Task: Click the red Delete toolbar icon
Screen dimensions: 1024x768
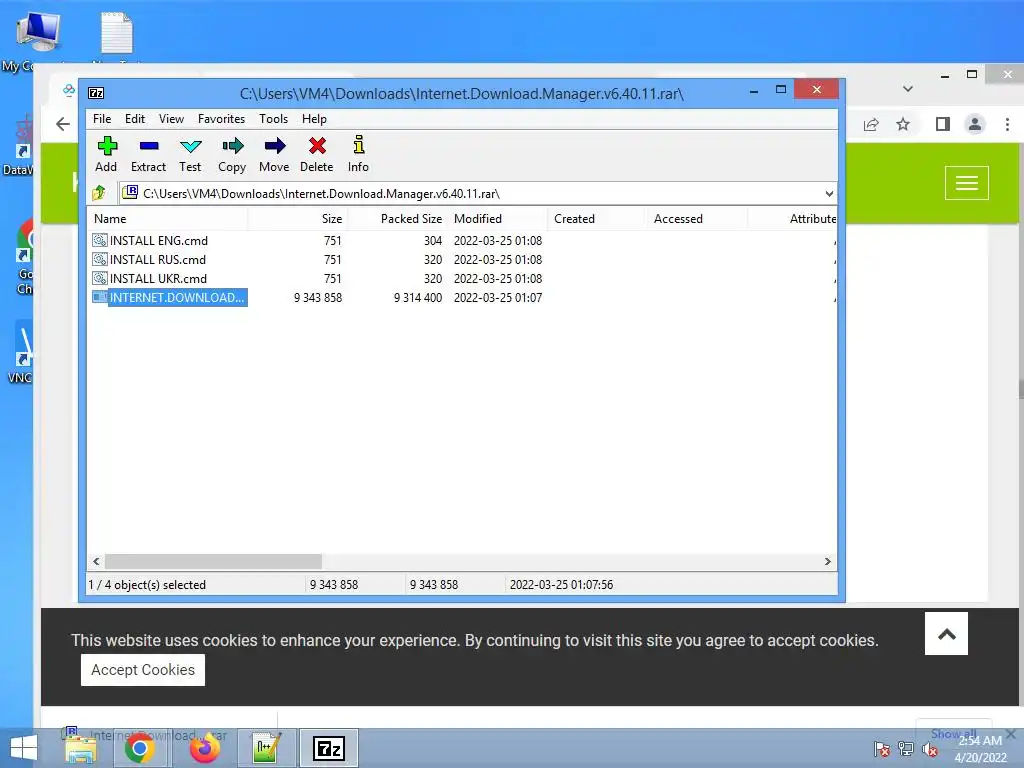Action: click(x=317, y=154)
